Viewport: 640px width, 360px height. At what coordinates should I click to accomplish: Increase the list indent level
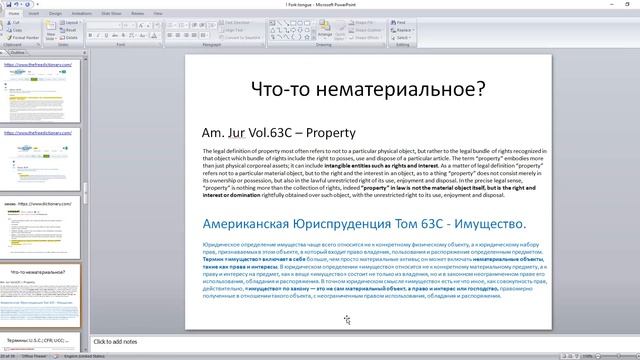click(x=202, y=25)
